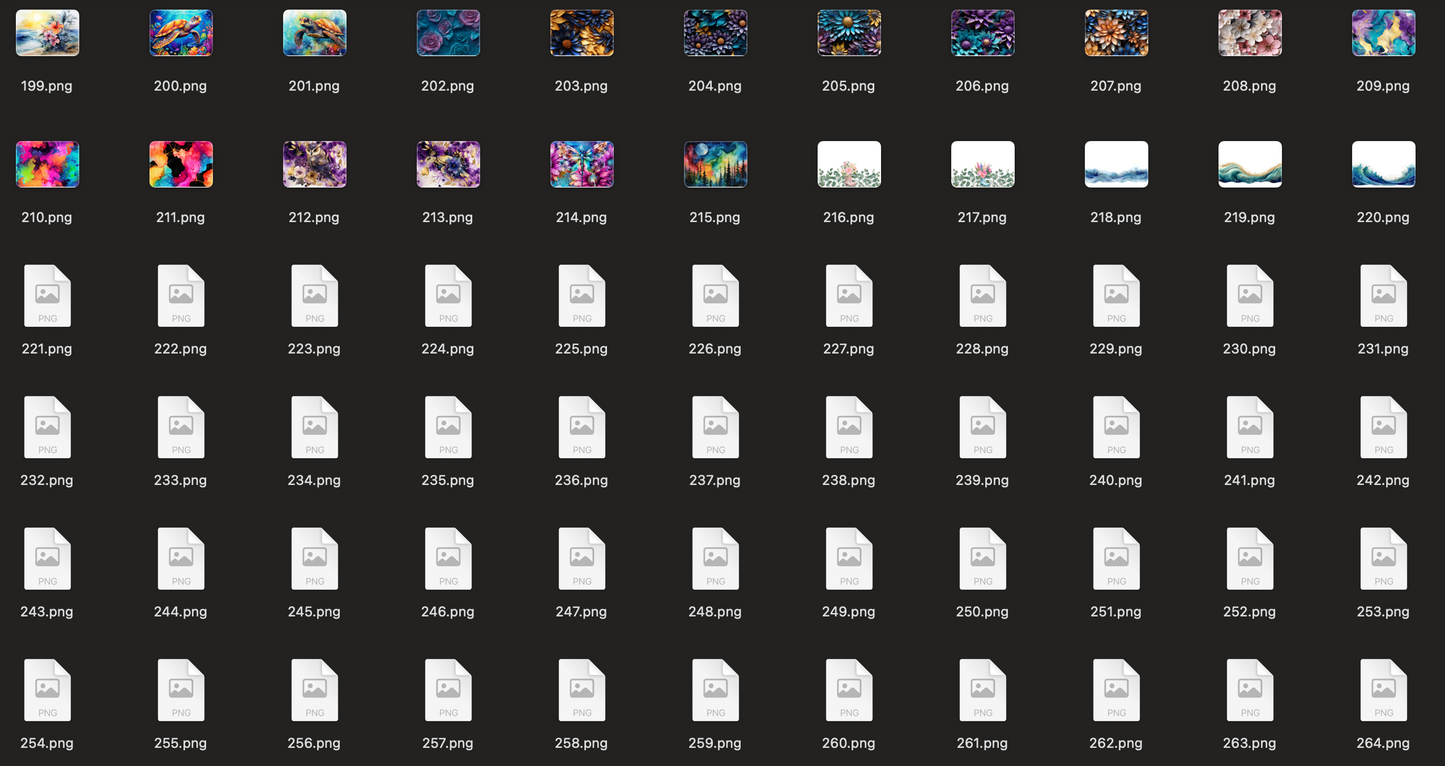Viewport: 1445px width, 766px height.
Task: Select the 217.png floral border thumbnail
Action: 982,164
